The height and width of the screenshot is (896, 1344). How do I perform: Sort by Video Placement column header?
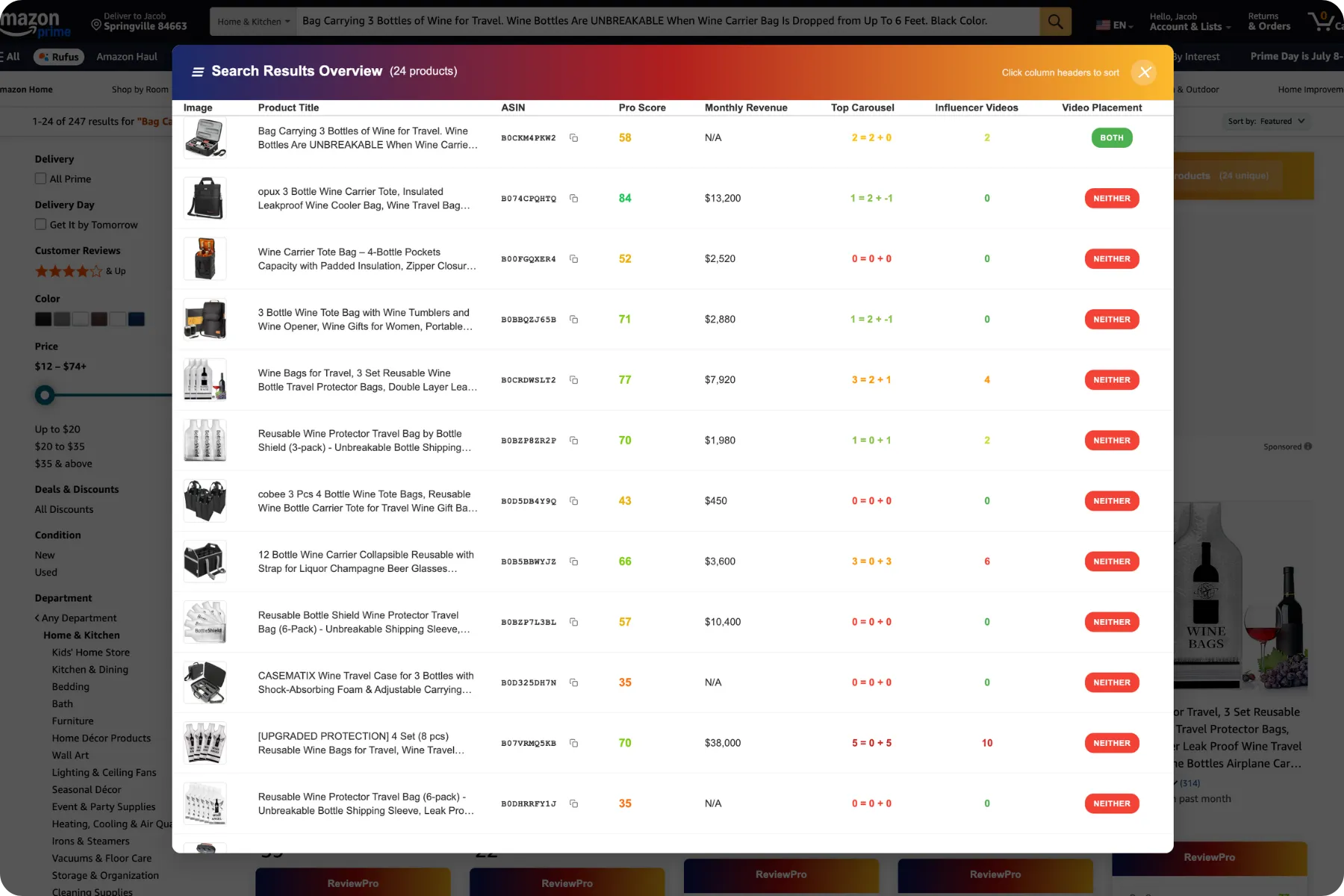[x=1101, y=108]
